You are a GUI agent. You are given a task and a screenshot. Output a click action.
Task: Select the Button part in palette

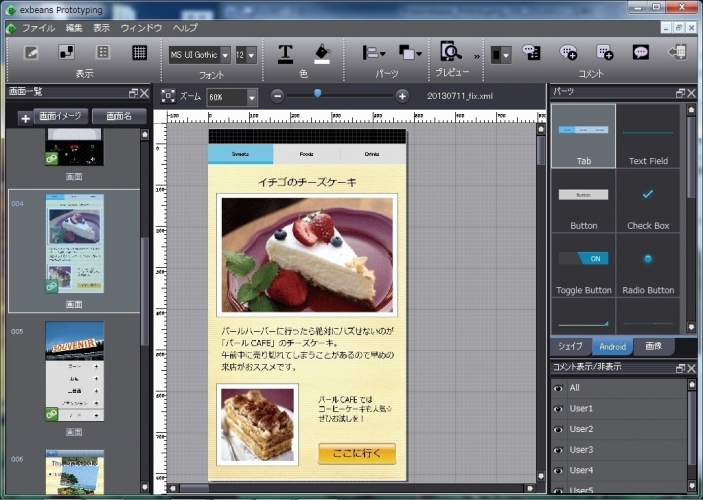click(583, 201)
